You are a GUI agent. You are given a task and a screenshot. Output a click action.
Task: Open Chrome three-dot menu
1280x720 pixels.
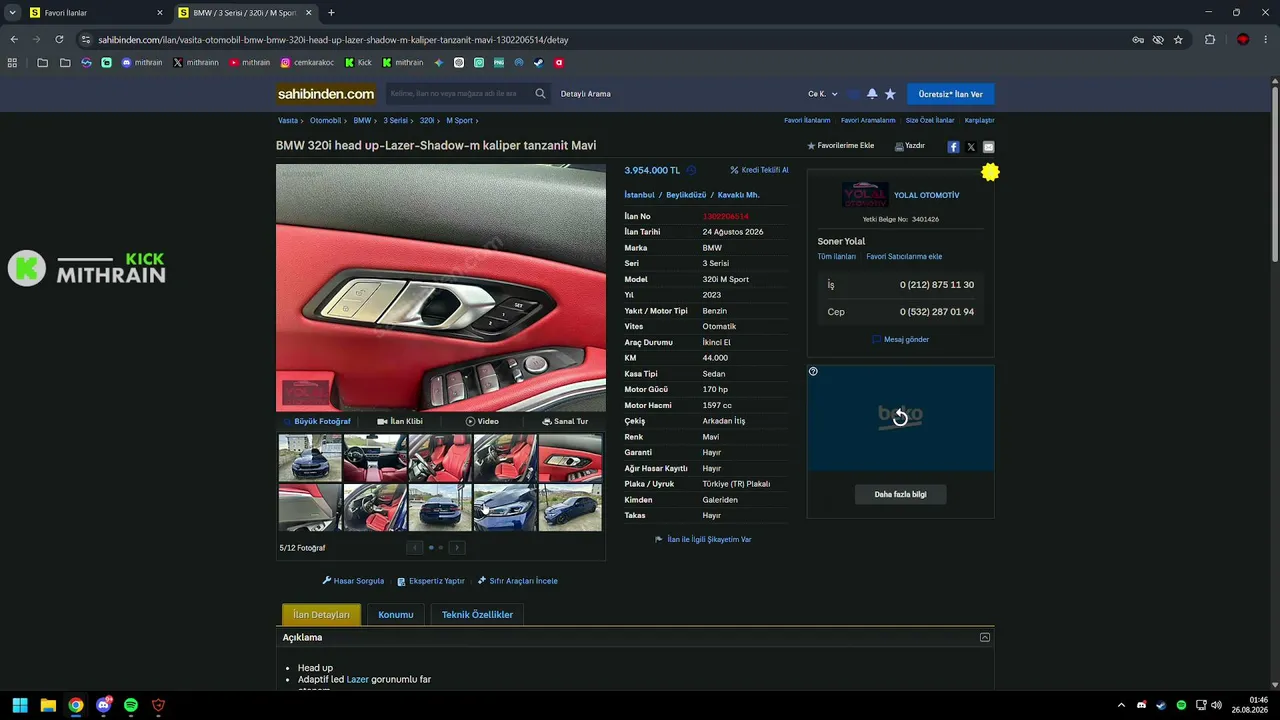[x=1266, y=40]
